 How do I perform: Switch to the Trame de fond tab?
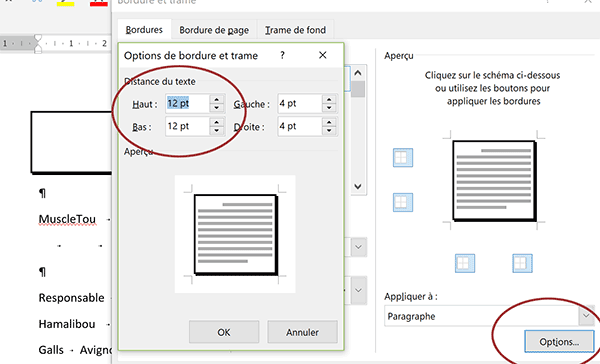(295, 30)
